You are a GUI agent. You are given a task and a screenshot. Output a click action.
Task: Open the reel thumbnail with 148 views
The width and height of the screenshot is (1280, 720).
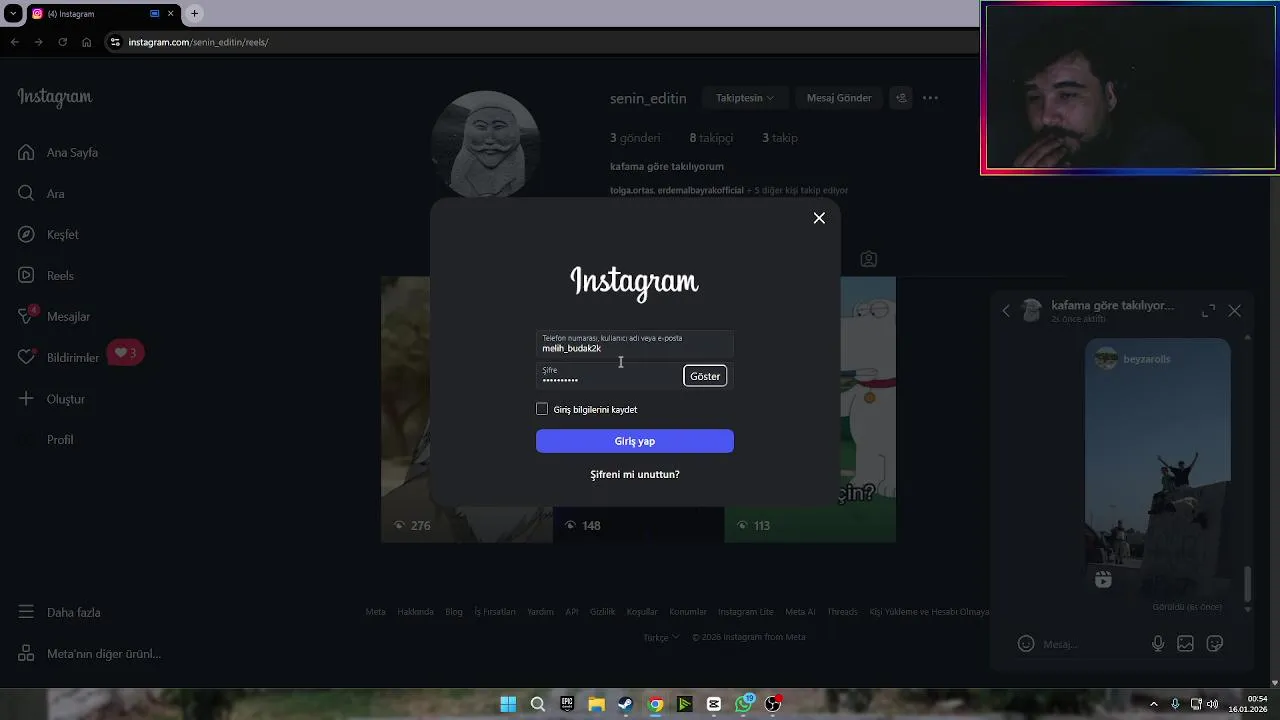638,525
